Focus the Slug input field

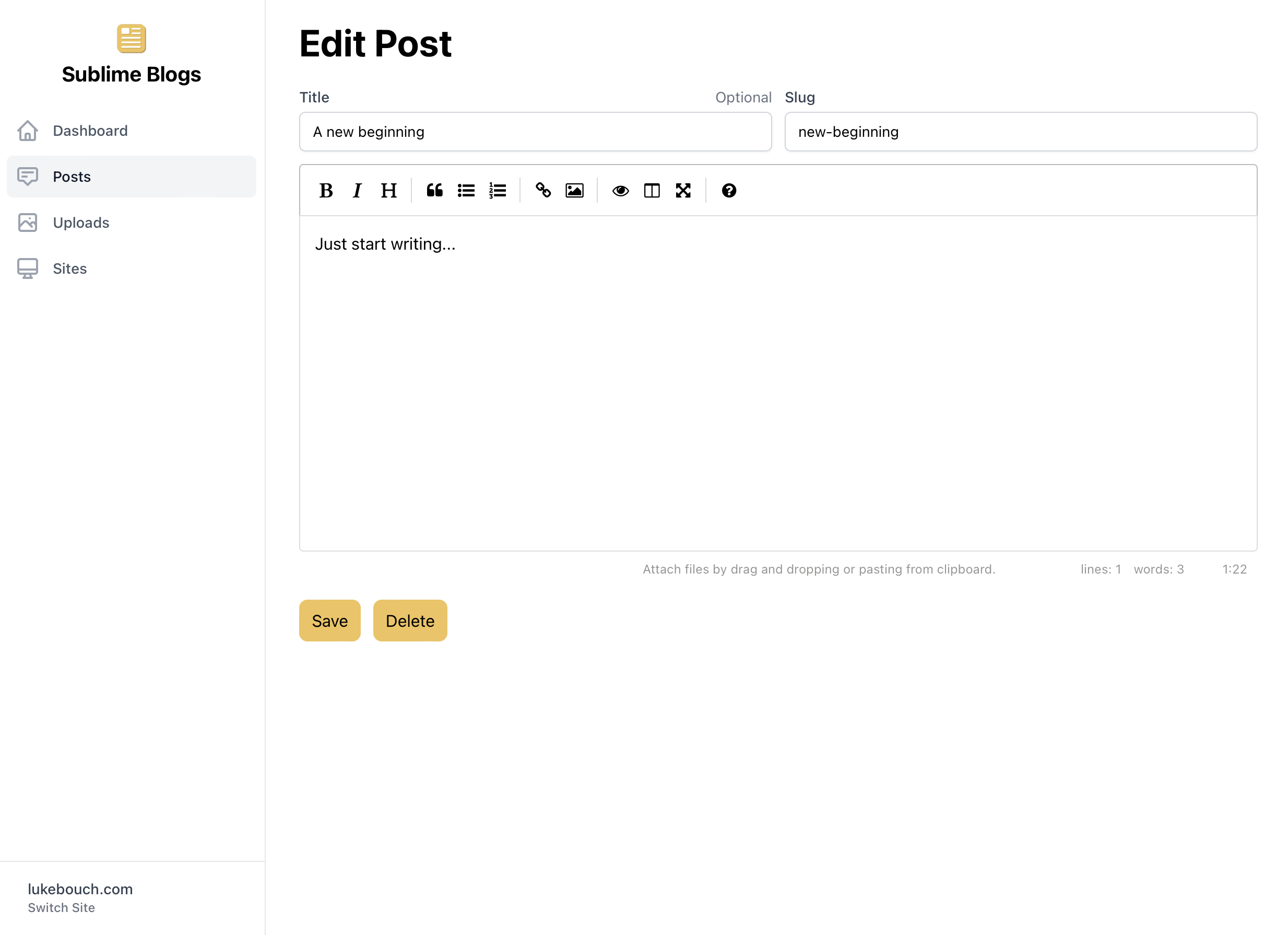click(1021, 132)
